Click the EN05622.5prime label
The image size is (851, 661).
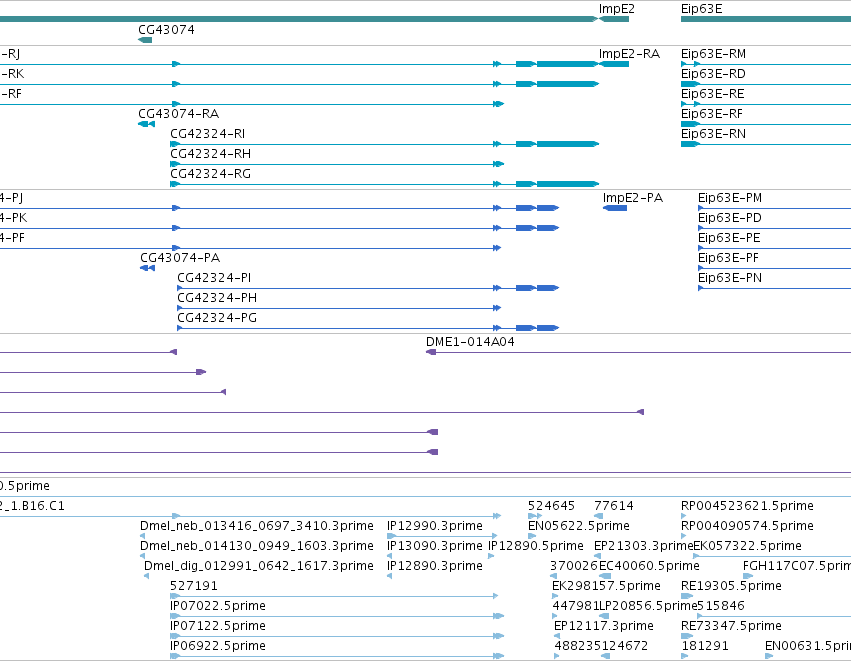579,526
